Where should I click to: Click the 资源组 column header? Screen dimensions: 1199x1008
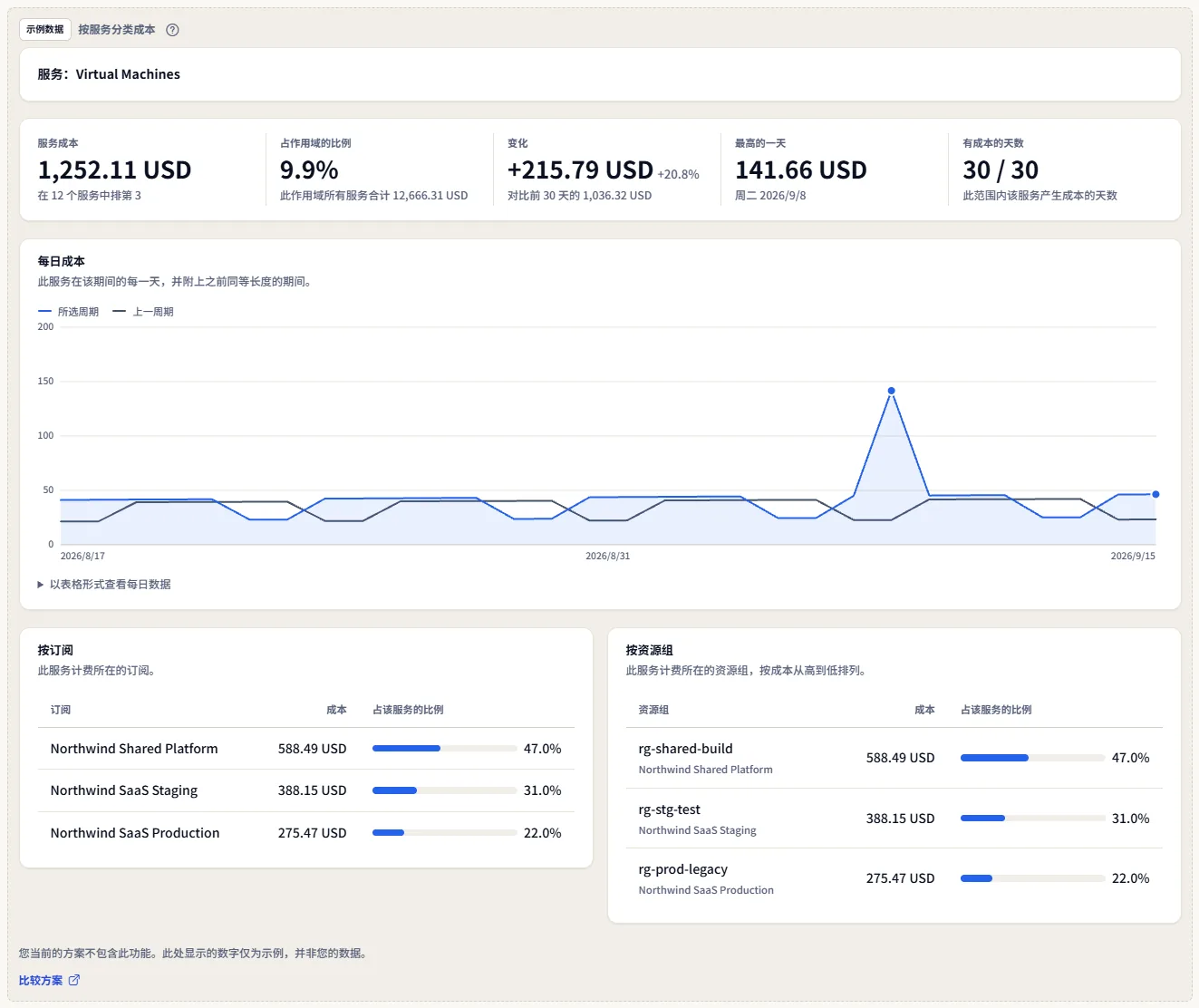point(653,710)
